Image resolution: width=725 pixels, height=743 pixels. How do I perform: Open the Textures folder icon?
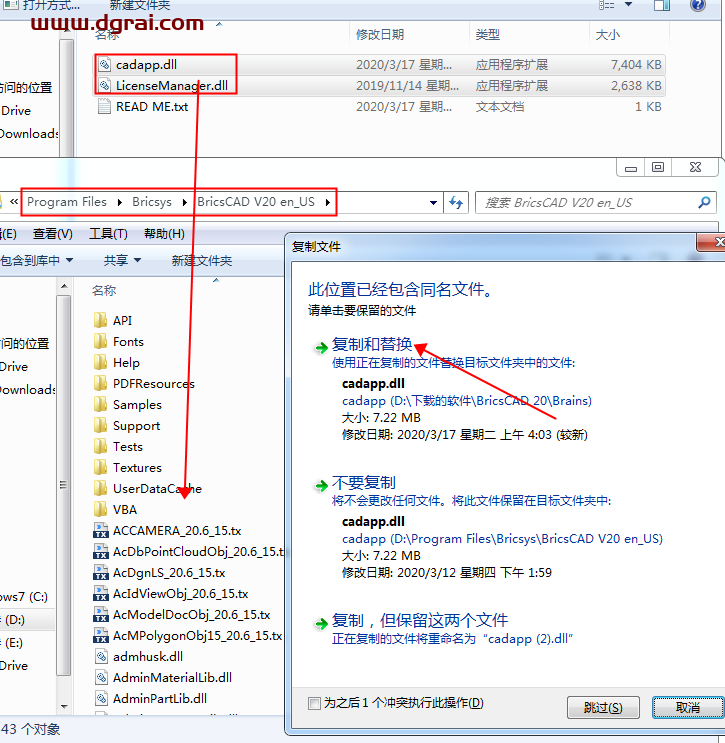click(x=100, y=467)
